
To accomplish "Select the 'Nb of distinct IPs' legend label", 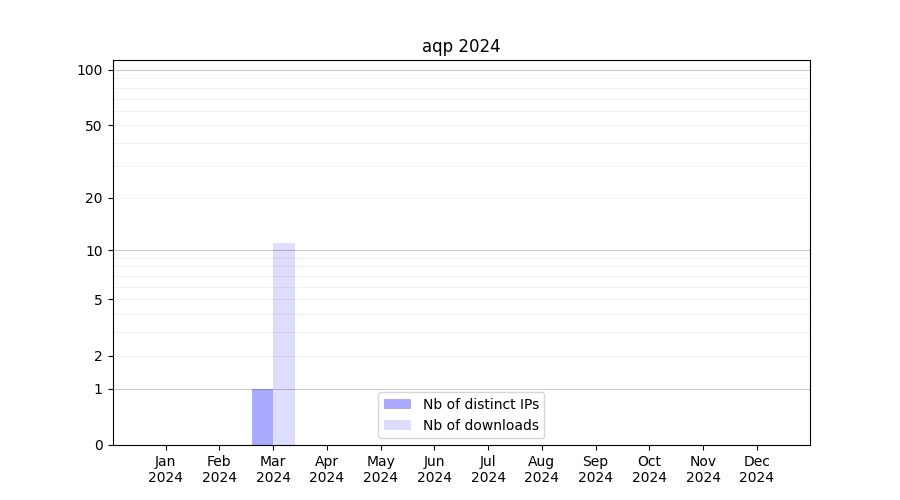I will [480, 404].
